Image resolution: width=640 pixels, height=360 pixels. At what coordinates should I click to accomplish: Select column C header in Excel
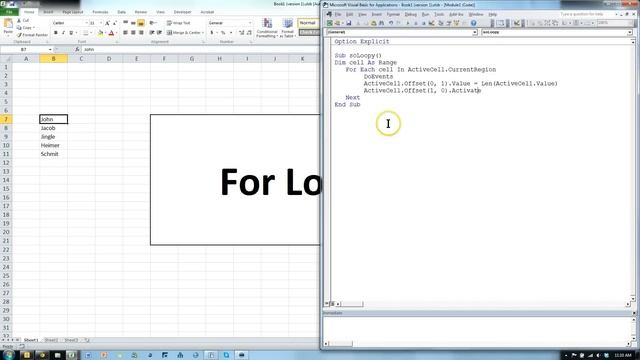[x=81, y=59]
